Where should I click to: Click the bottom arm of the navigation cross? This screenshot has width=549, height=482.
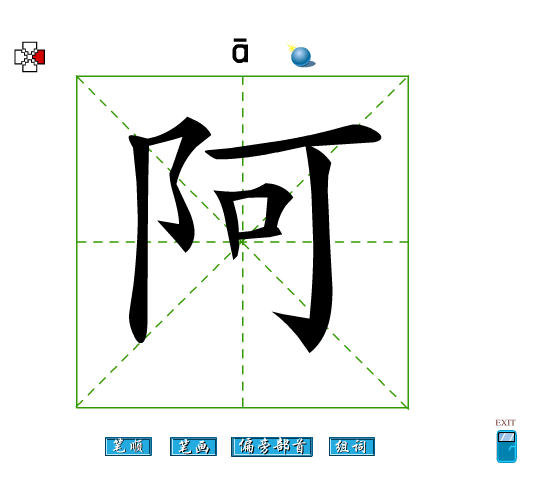point(29,68)
